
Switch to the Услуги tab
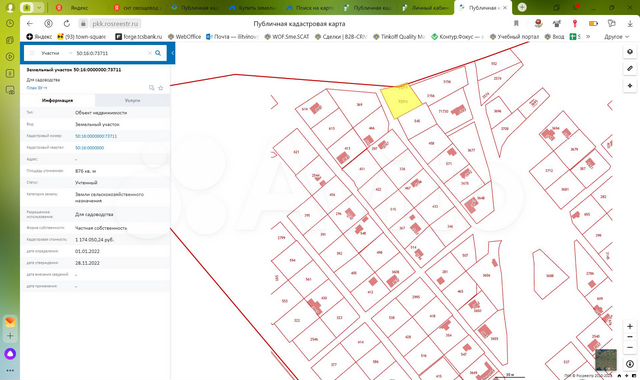(133, 100)
